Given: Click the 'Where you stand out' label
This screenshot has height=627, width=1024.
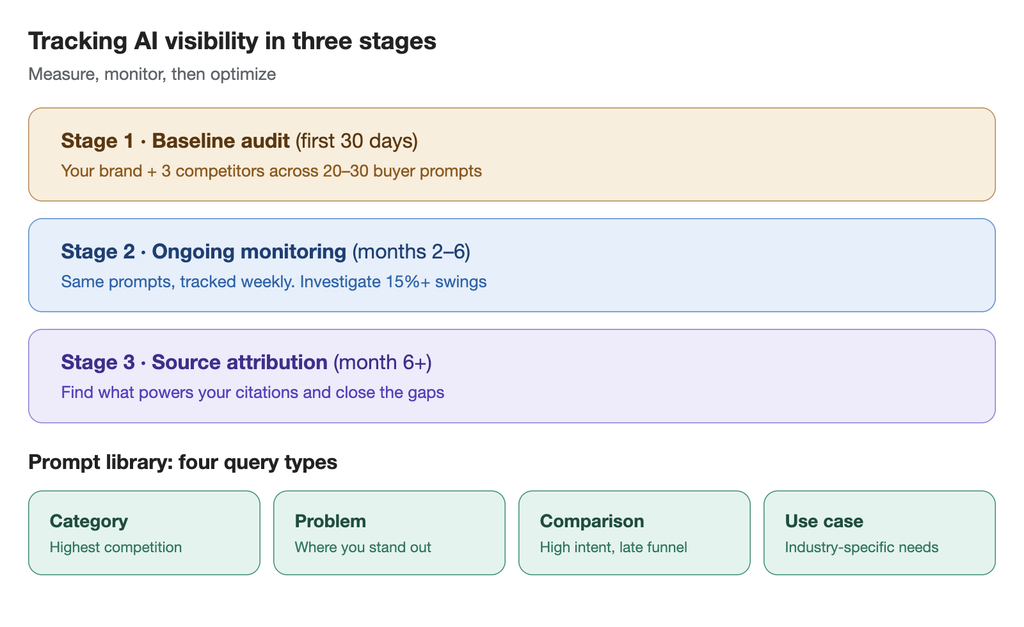Looking at the screenshot, I should (x=363, y=547).
